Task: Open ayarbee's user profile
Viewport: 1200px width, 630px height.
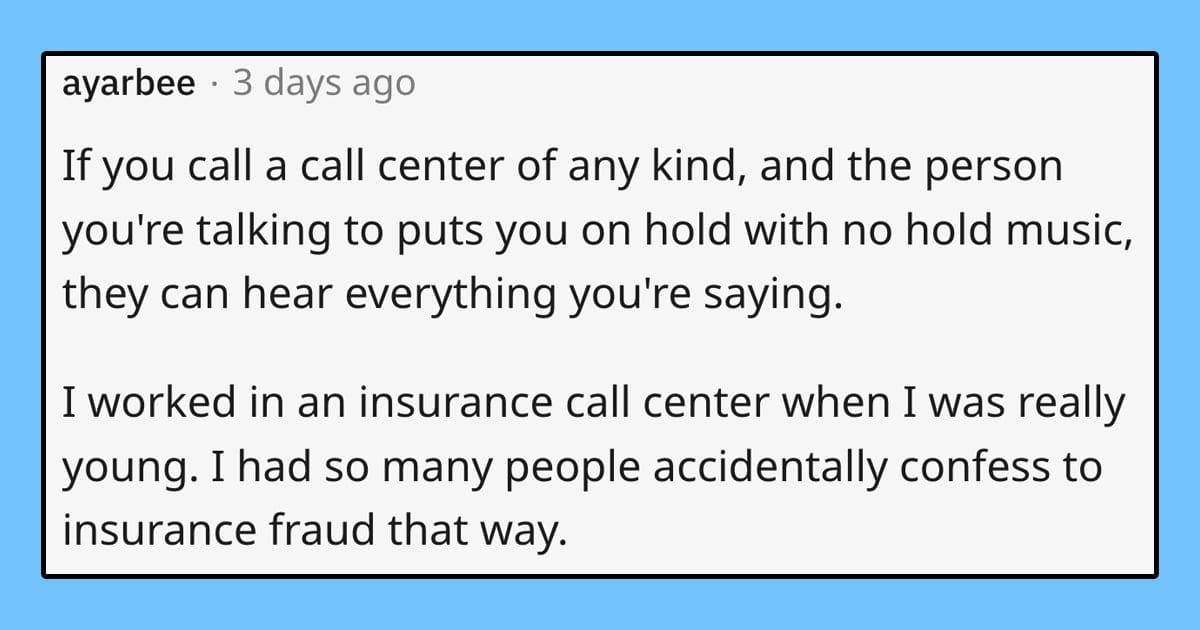Action: click(128, 86)
